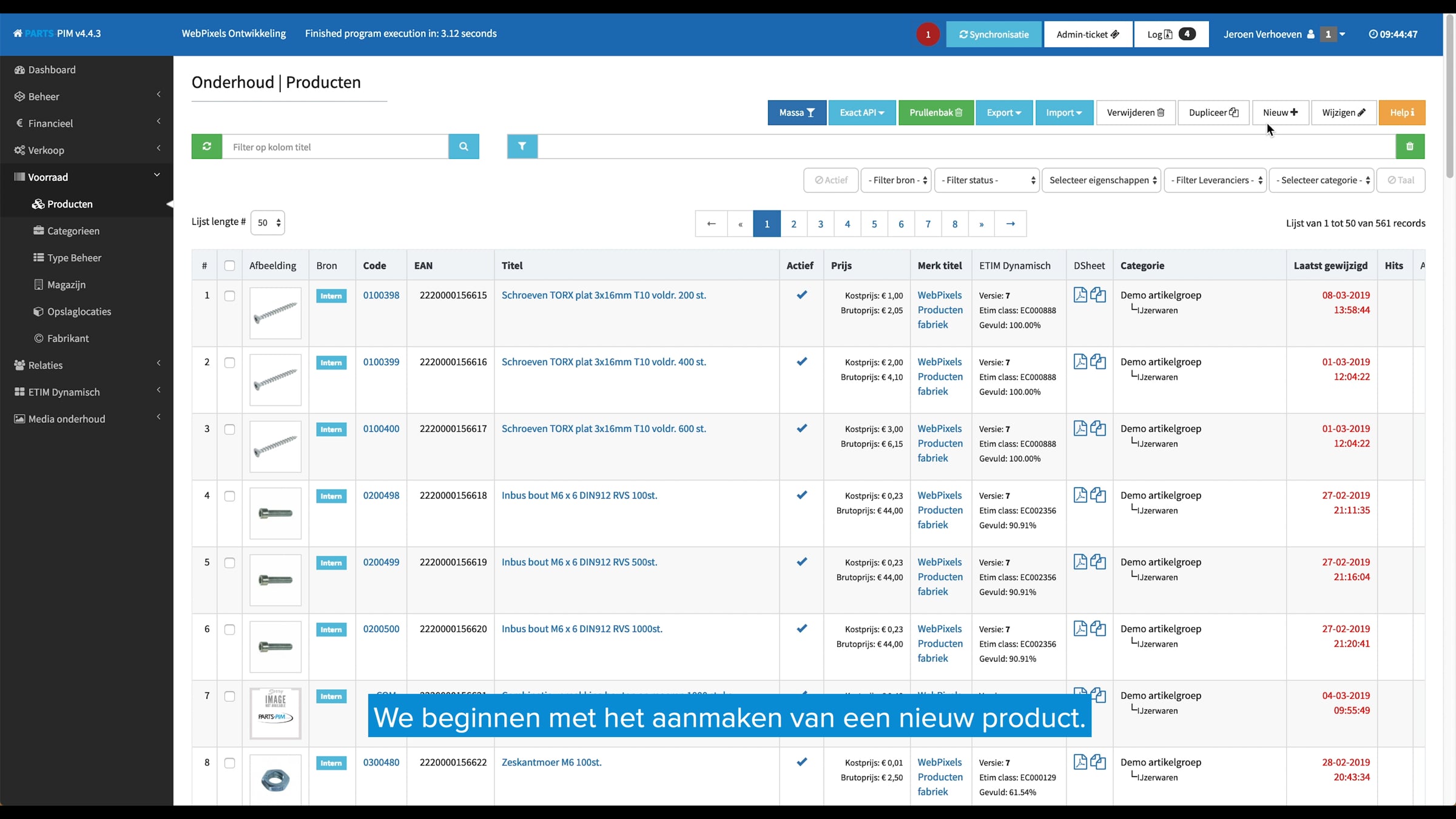Click the green refresh icon button
1456x819 pixels.
(x=207, y=146)
